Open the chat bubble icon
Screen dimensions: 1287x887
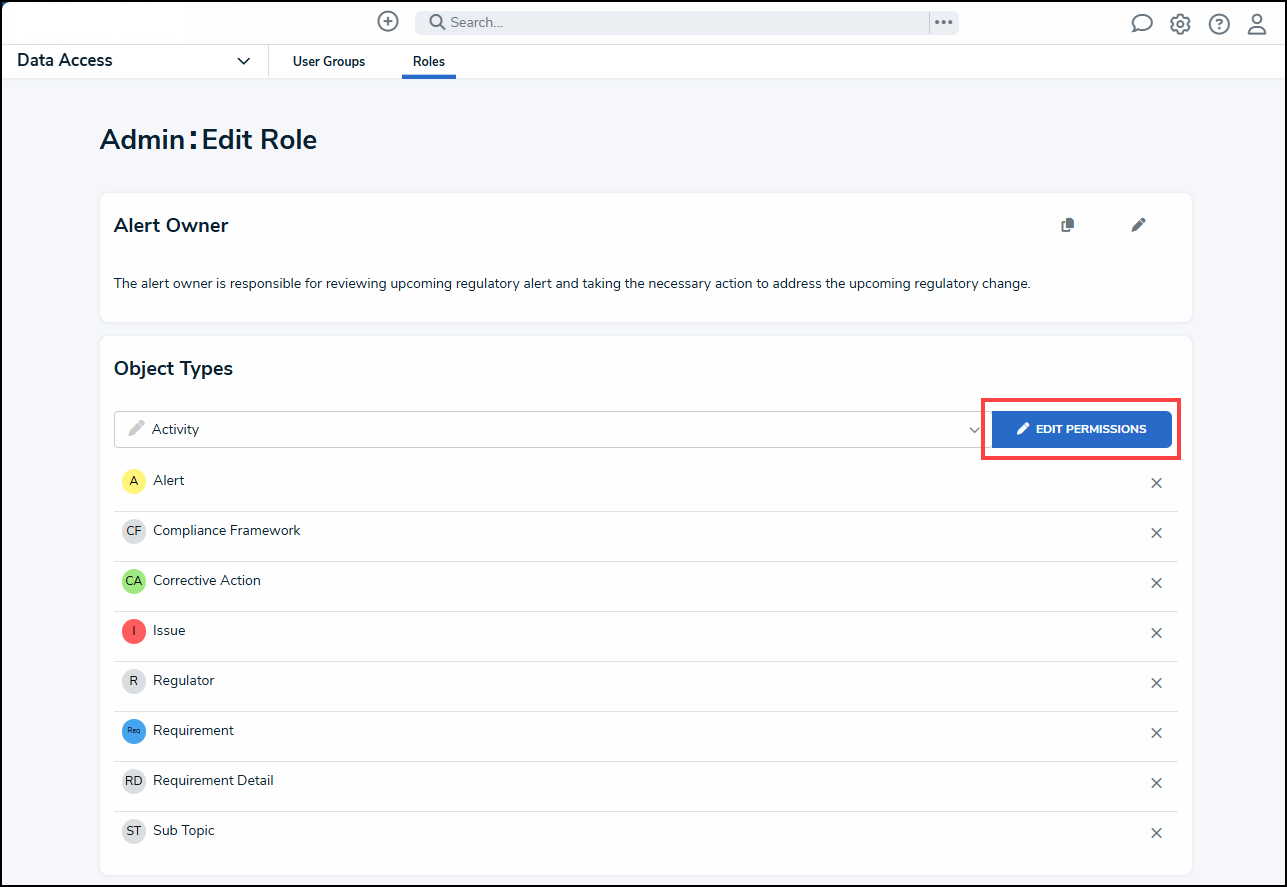point(1142,24)
